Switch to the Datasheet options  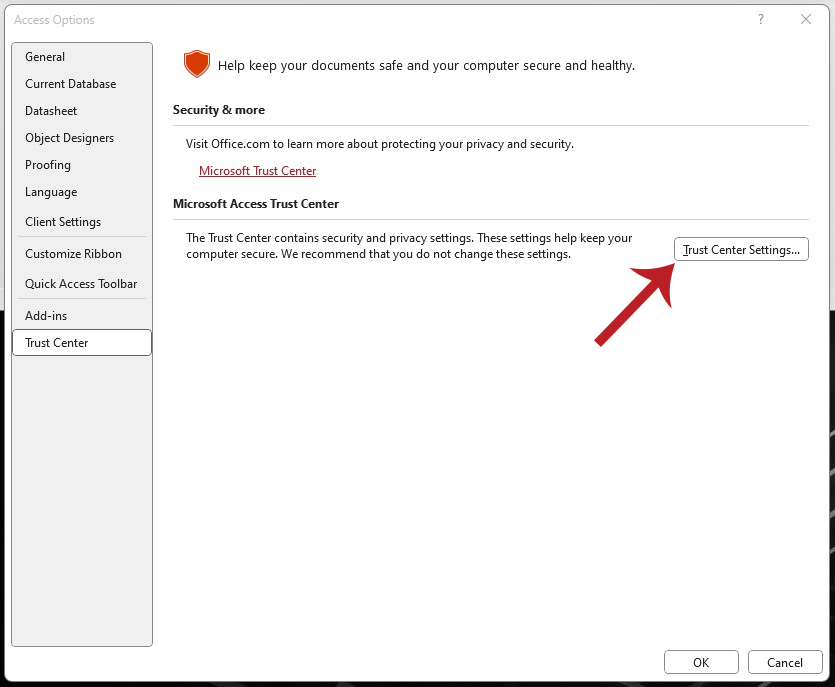coord(51,111)
